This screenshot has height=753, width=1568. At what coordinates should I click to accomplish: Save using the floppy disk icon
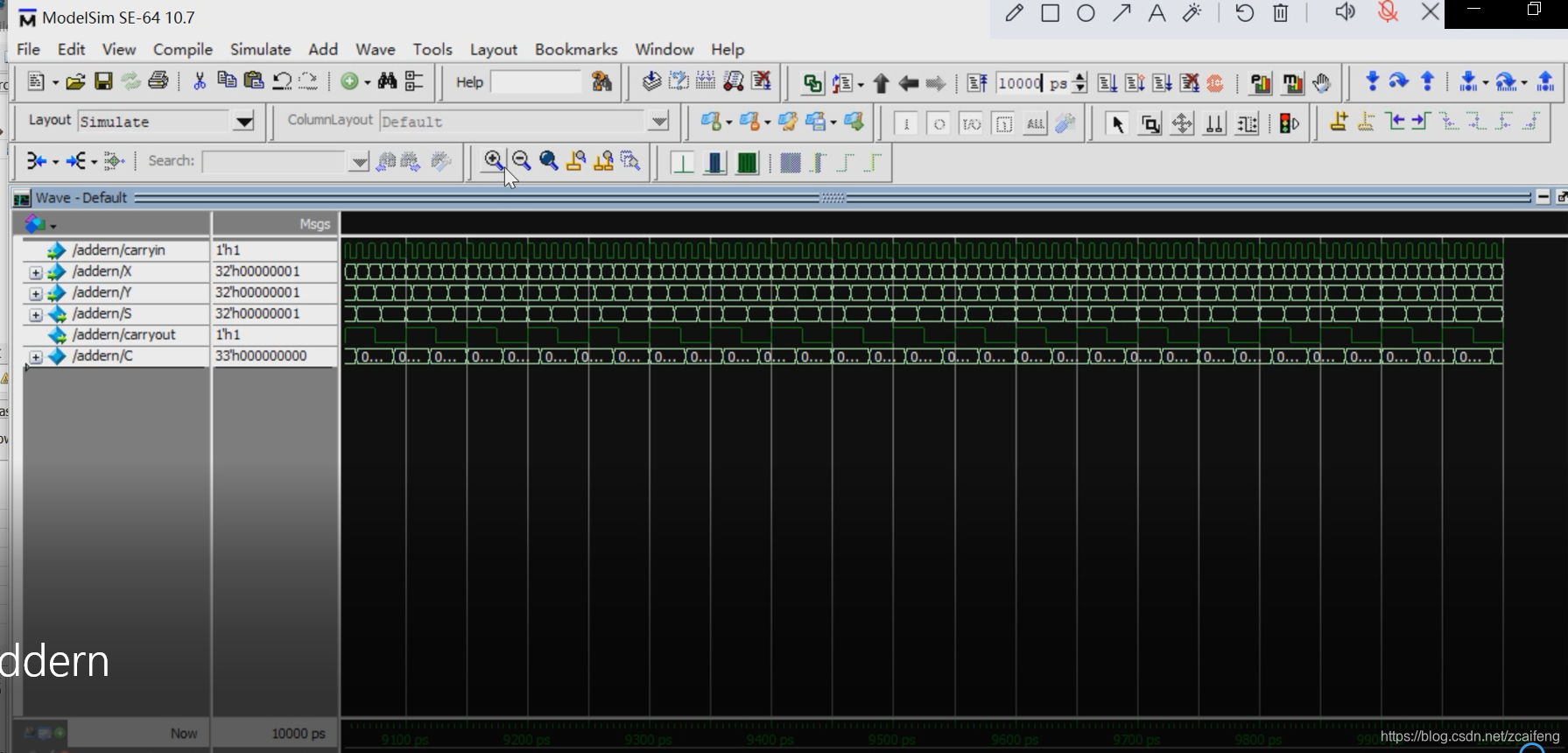point(103,82)
